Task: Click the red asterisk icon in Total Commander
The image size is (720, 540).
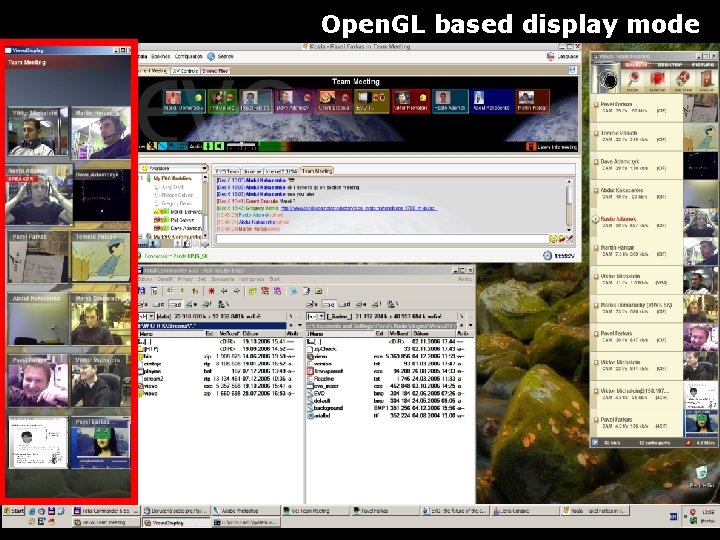Action: (x=211, y=291)
